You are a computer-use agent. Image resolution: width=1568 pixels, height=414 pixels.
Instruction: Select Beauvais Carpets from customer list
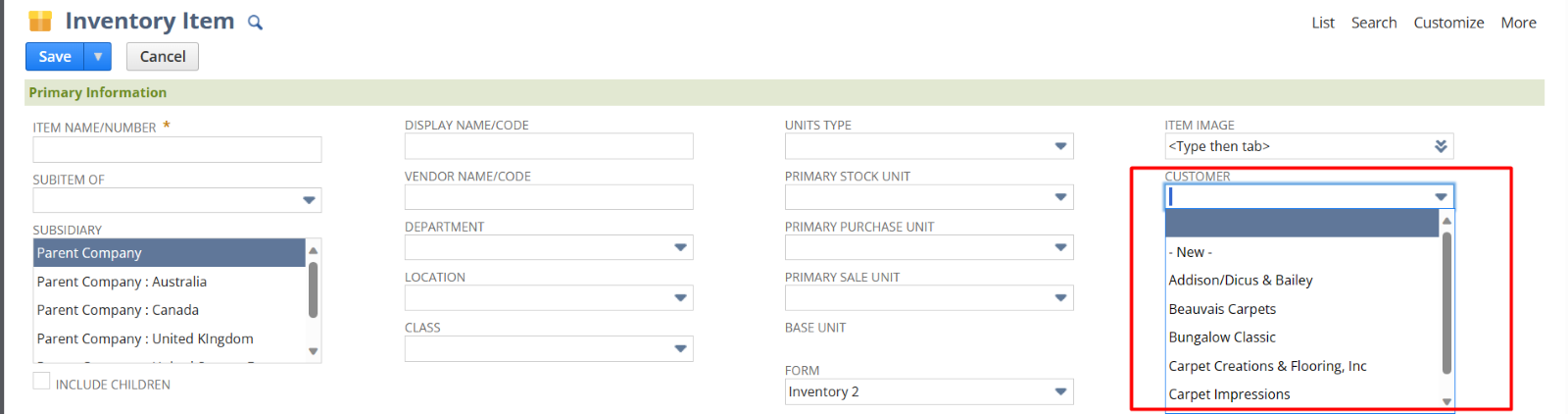(x=1222, y=309)
